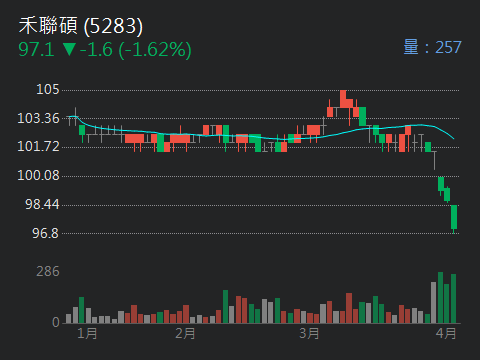The width and height of the screenshot is (480, 360).
Task: Click the 286 volume axis label
Action: [48, 272]
